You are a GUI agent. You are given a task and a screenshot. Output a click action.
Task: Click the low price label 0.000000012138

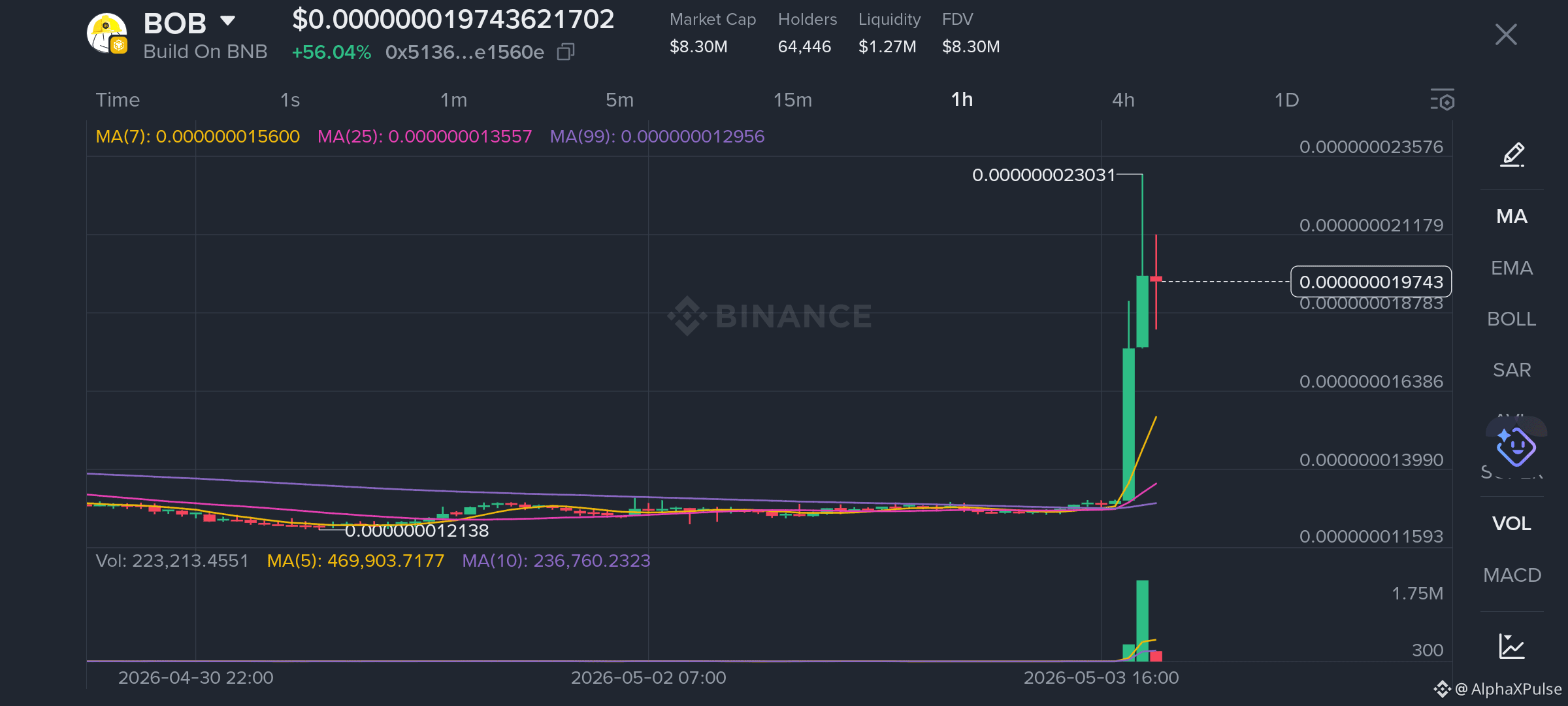coord(417,530)
